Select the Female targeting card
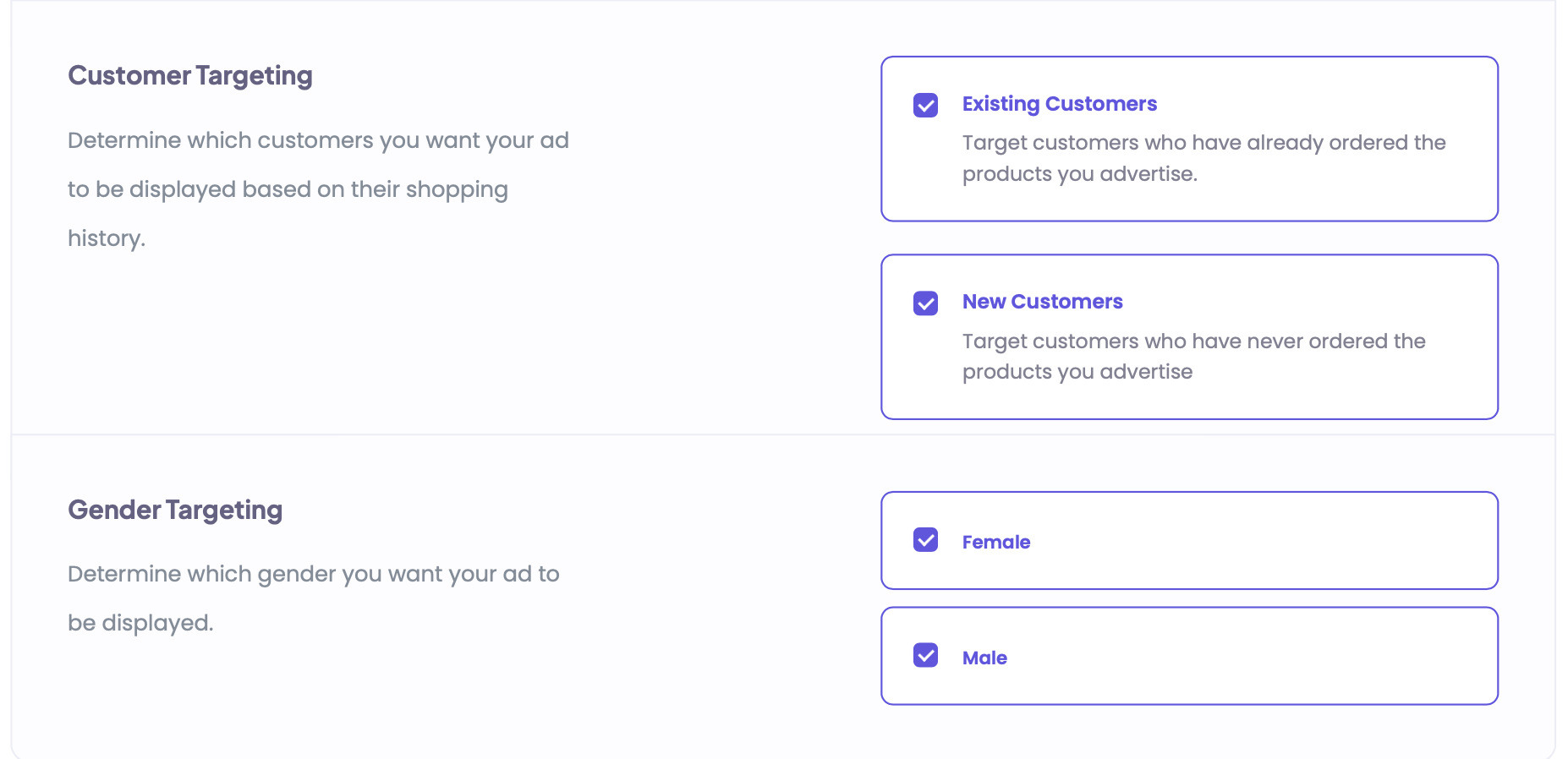This screenshot has width=1568, height=759. point(1188,540)
